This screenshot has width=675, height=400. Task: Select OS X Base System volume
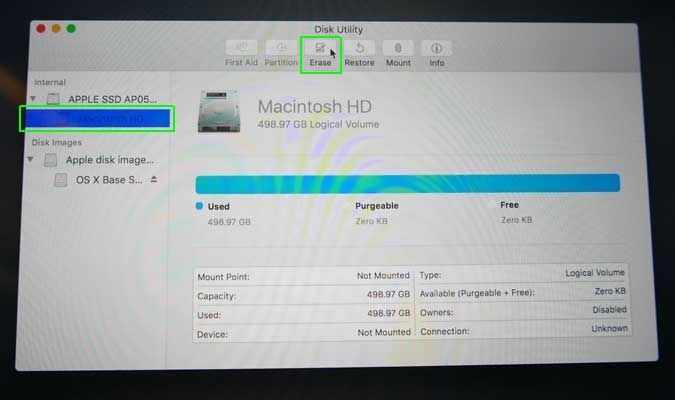coord(110,180)
